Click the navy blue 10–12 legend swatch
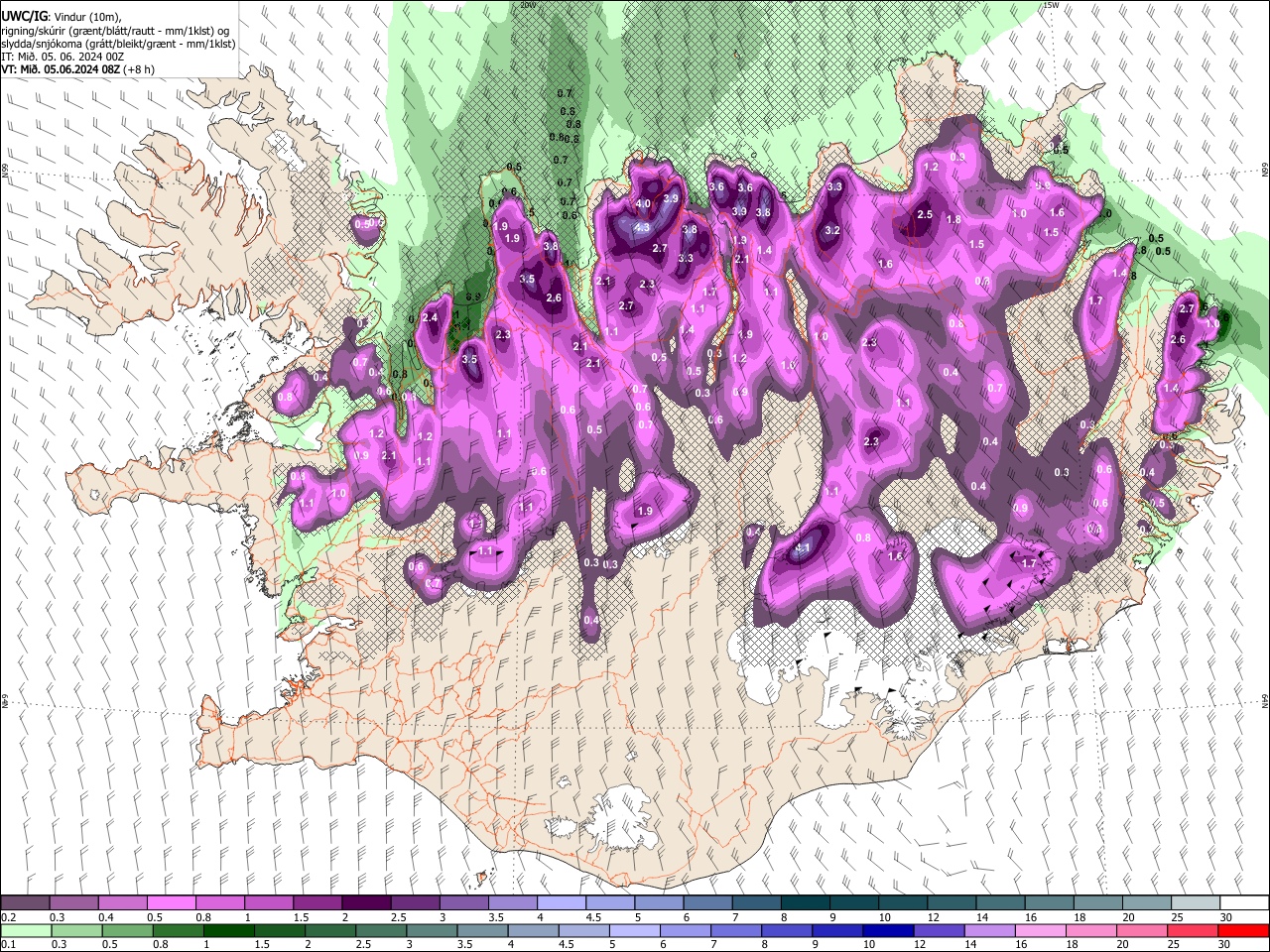 (x=888, y=930)
